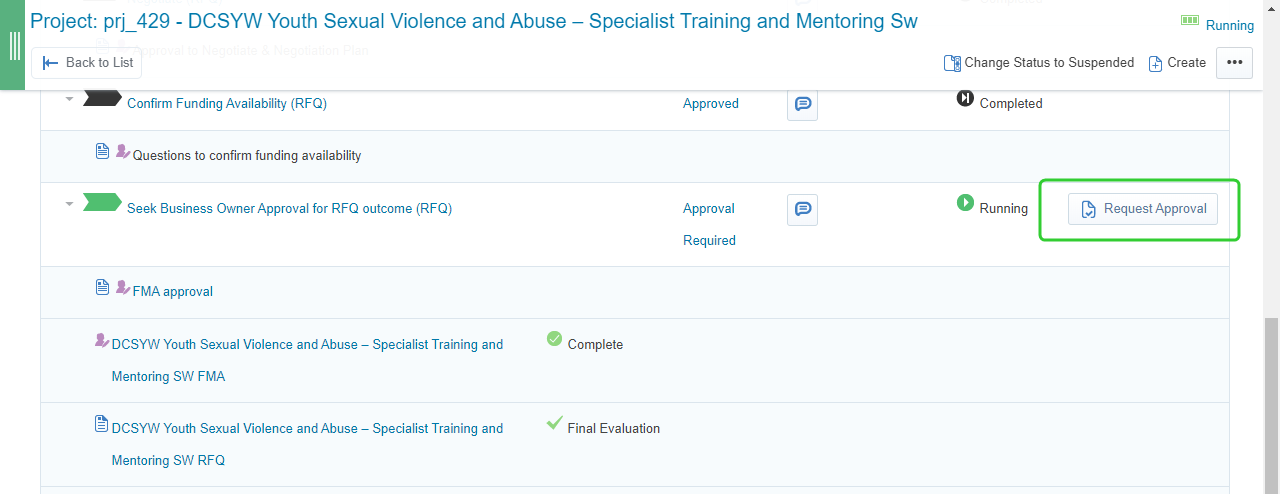Open the left green sidebar handle

click(14, 45)
